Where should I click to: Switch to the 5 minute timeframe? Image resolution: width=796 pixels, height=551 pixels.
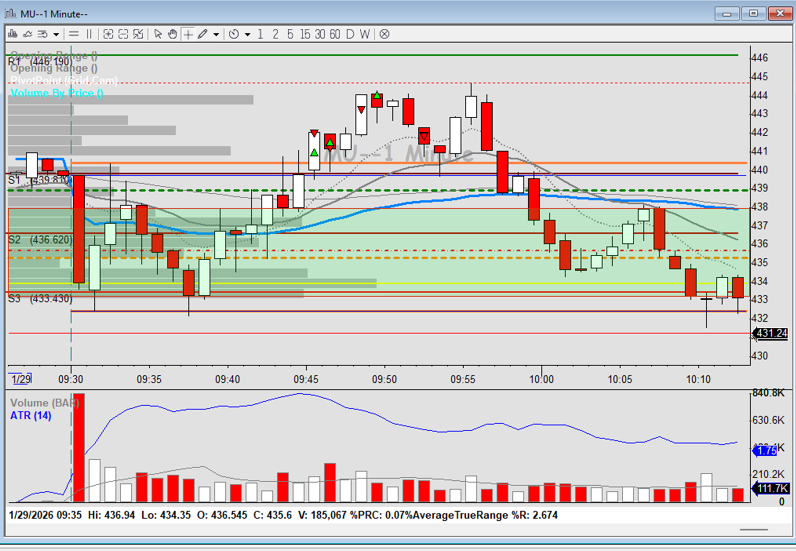(290, 34)
